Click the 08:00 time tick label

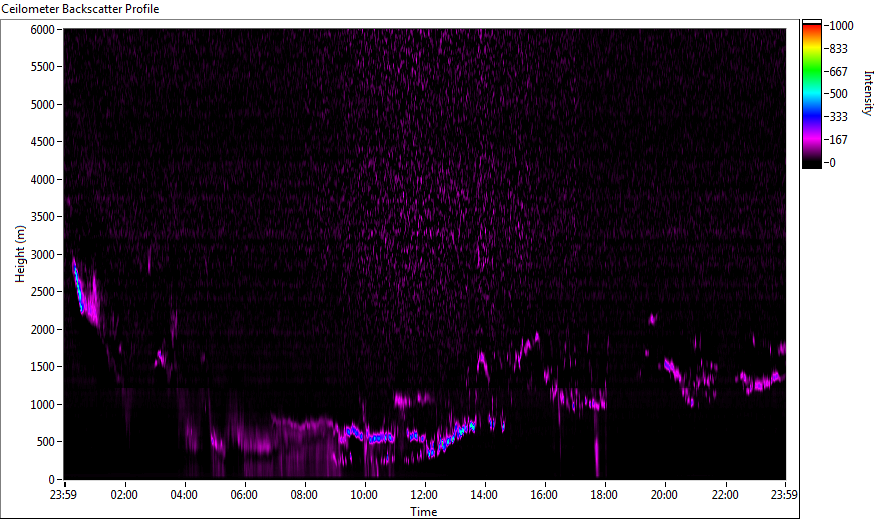tap(304, 495)
